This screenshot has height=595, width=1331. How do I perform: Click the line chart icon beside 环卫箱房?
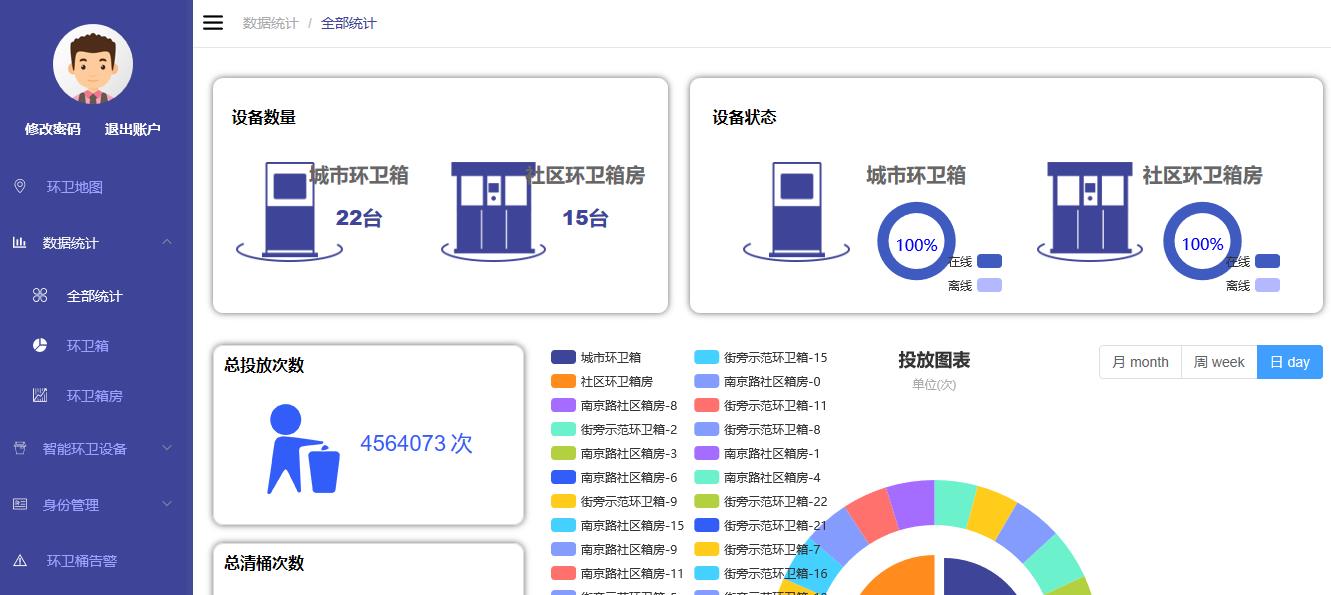tap(40, 396)
